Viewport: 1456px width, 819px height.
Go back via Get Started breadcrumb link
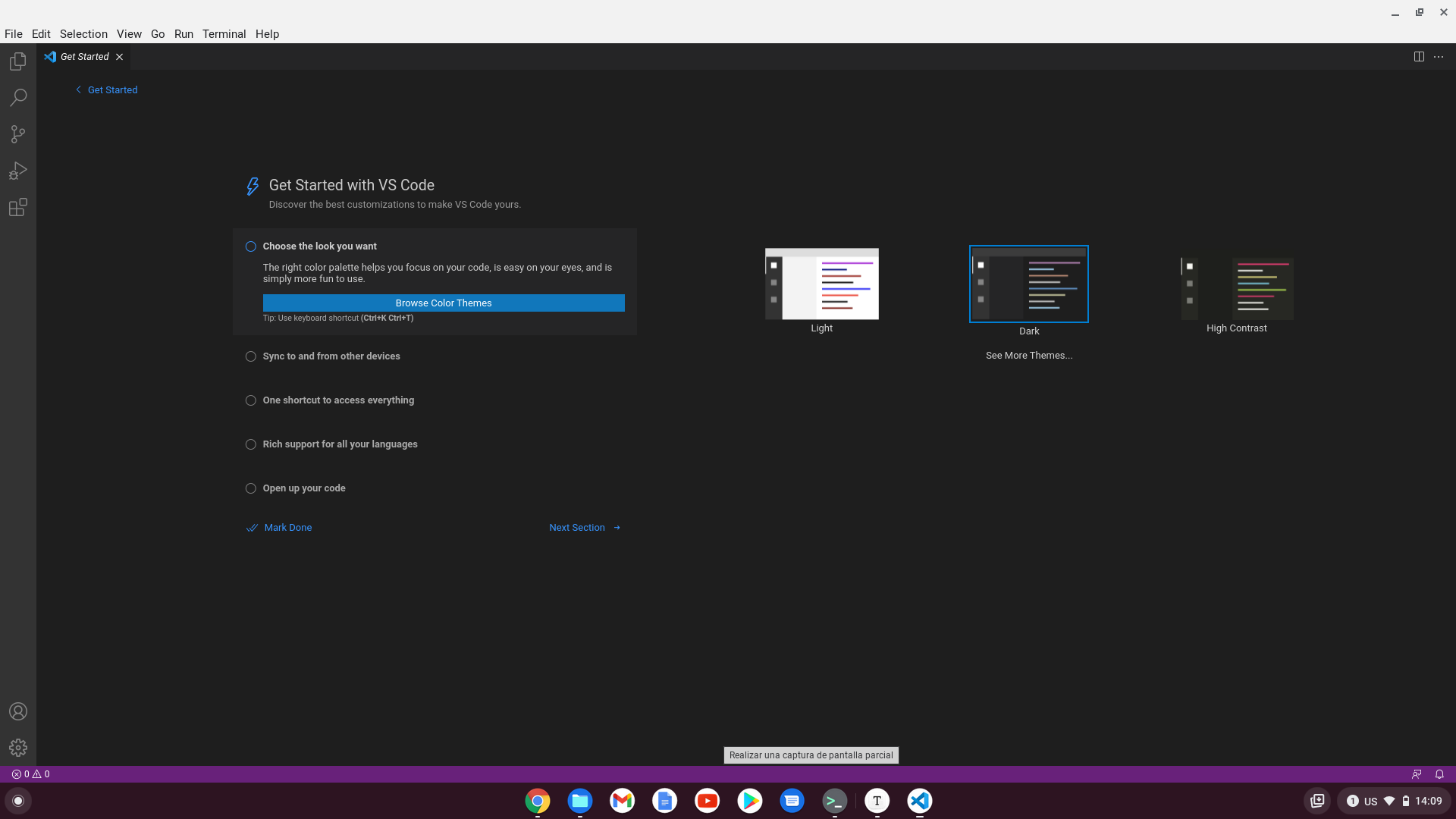pyautogui.click(x=106, y=89)
